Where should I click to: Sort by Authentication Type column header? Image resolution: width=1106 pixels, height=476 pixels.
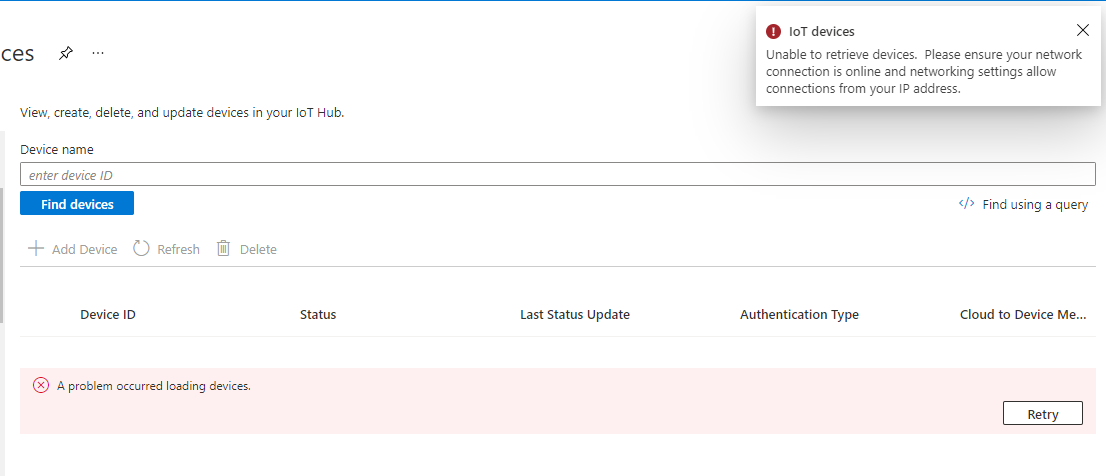pyautogui.click(x=799, y=315)
